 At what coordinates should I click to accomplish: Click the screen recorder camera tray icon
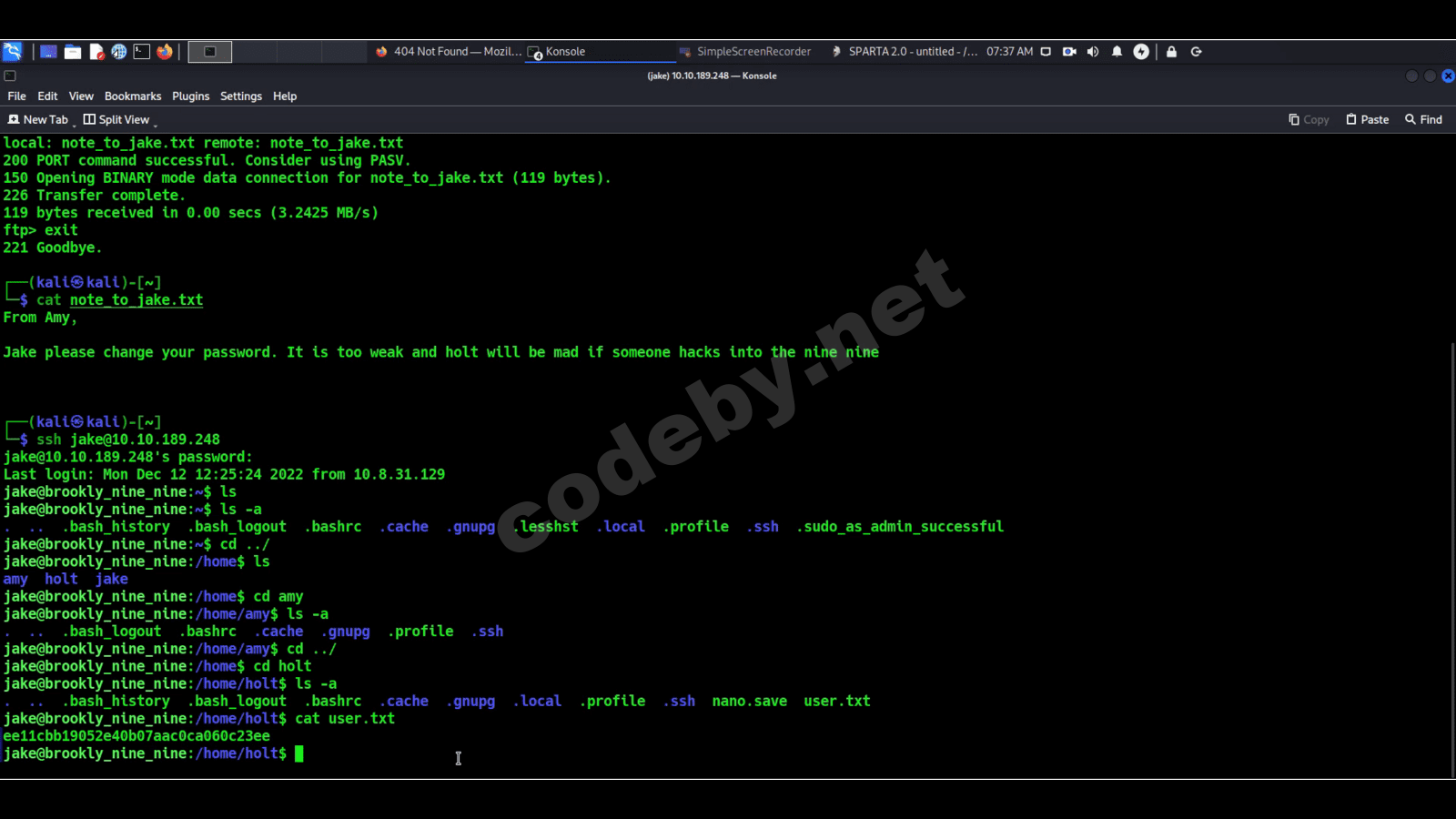pyautogui.click(x=1069, y=52)
